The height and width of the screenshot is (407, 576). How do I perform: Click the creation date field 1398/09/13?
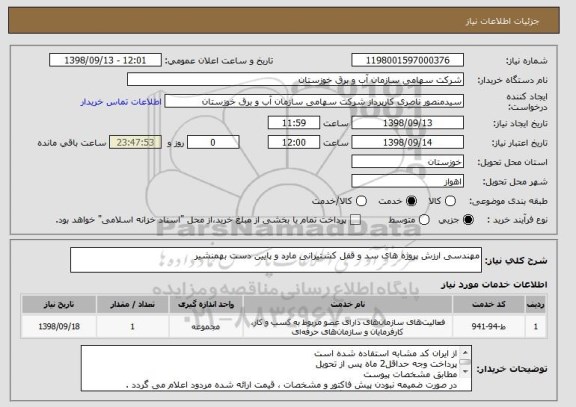tap(407, 123)
